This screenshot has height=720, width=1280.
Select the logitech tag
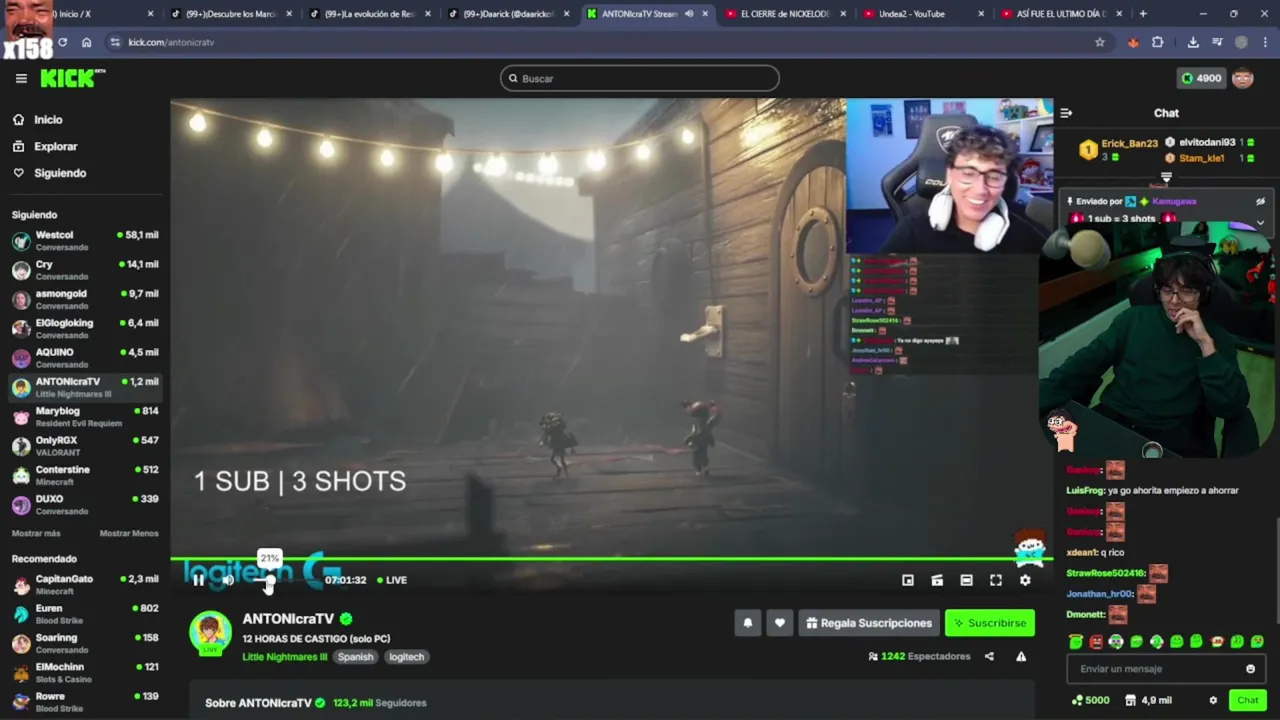406,657
